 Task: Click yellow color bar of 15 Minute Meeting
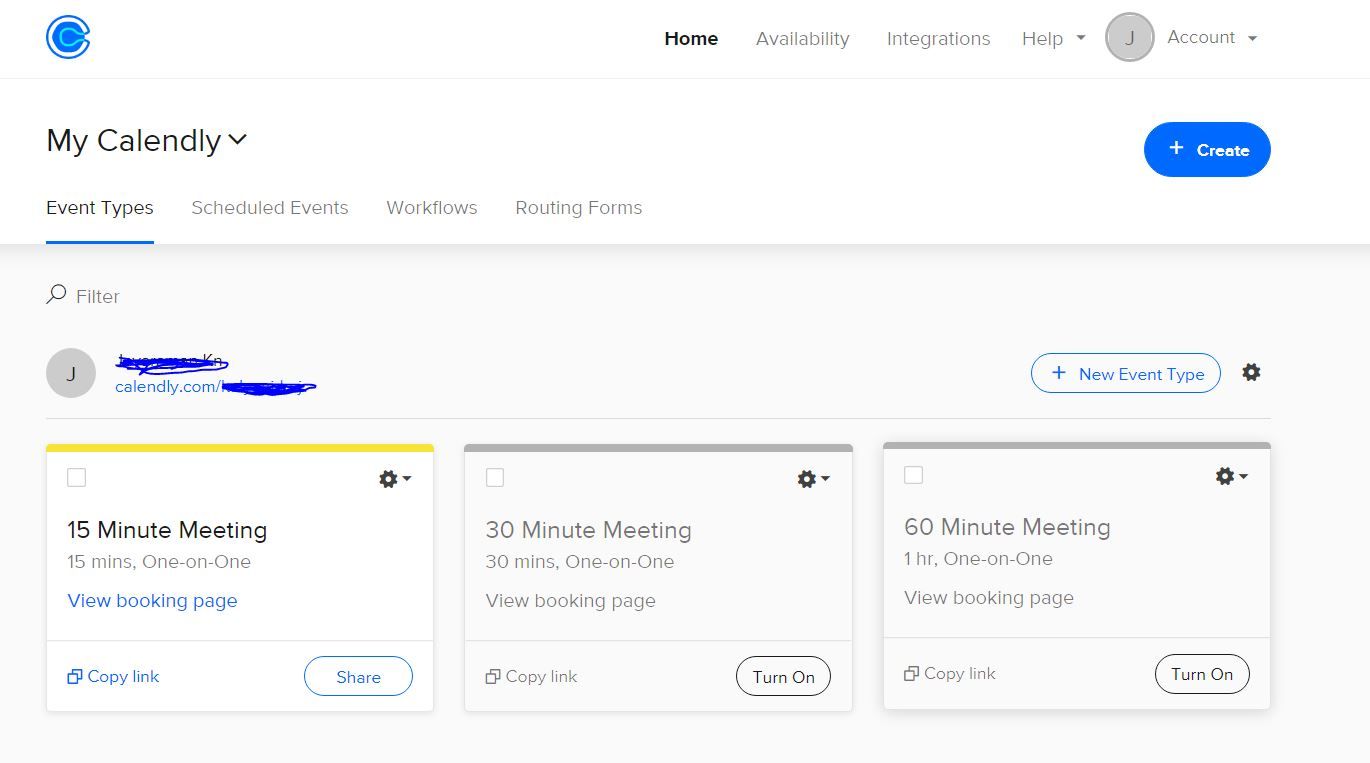click(x=240, y=448)
